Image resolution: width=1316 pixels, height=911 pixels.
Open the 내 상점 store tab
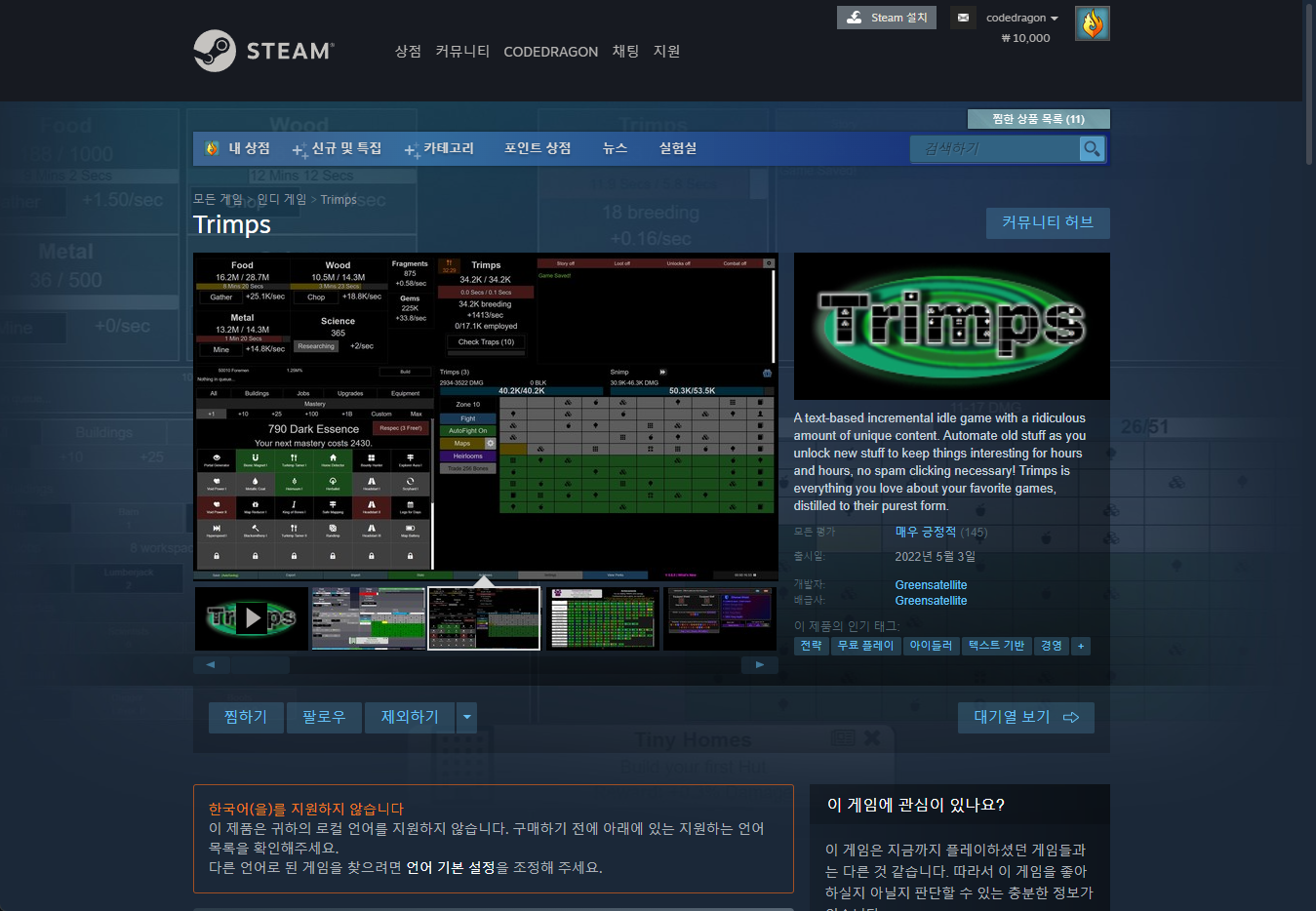pos(249,148)
